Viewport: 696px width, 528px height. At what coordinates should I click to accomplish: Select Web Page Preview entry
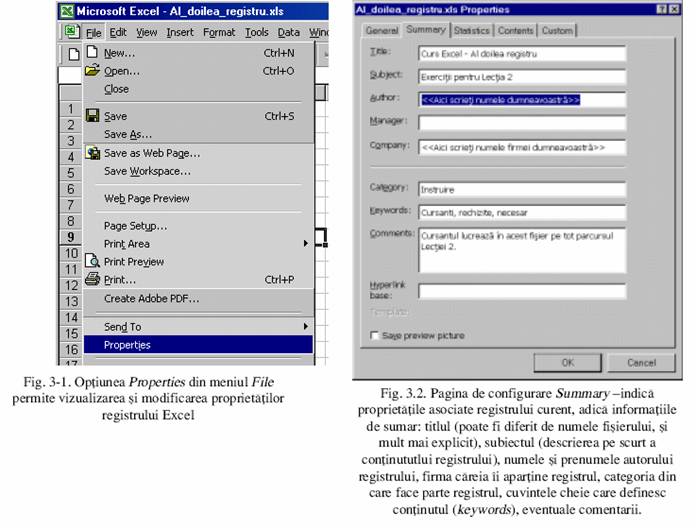point(198,198)
